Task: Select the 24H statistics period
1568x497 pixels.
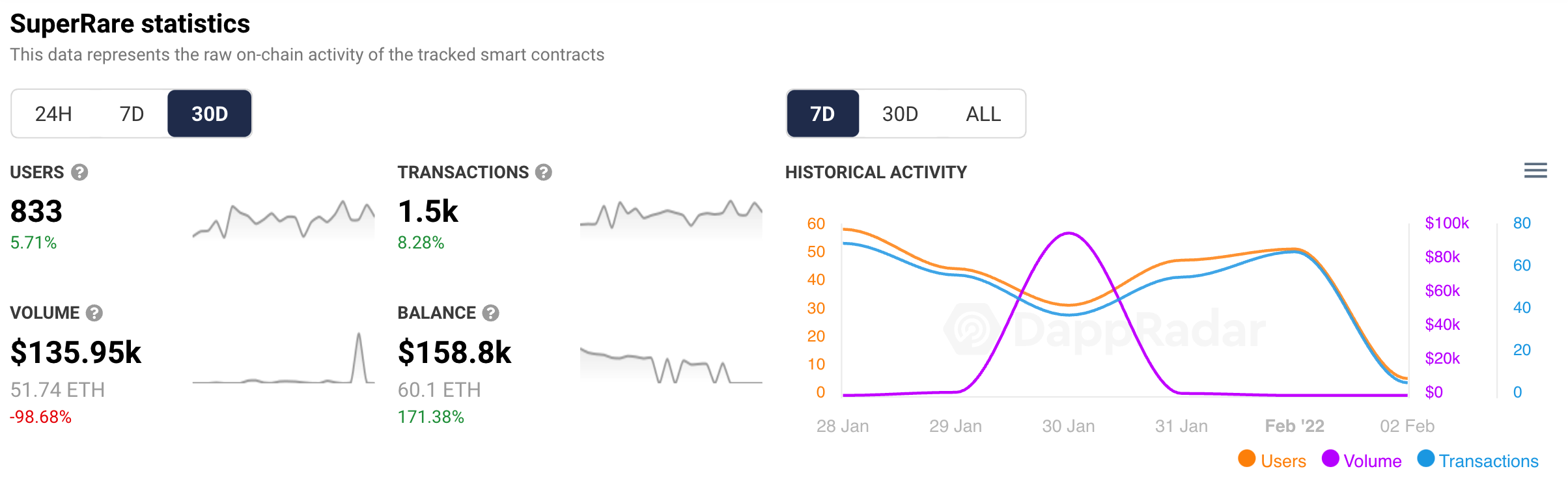Action: 53,114
